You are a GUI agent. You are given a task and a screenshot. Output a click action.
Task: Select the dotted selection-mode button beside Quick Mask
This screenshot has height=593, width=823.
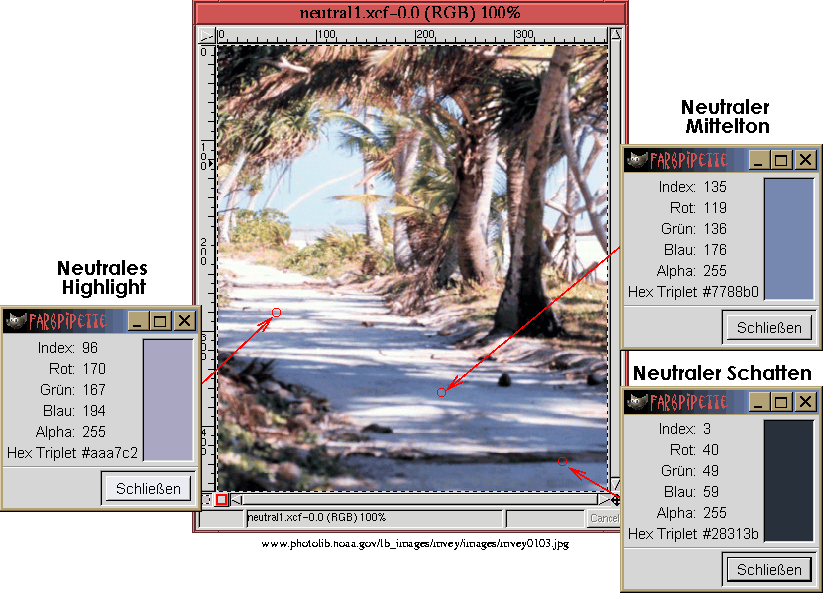point(207,499)
